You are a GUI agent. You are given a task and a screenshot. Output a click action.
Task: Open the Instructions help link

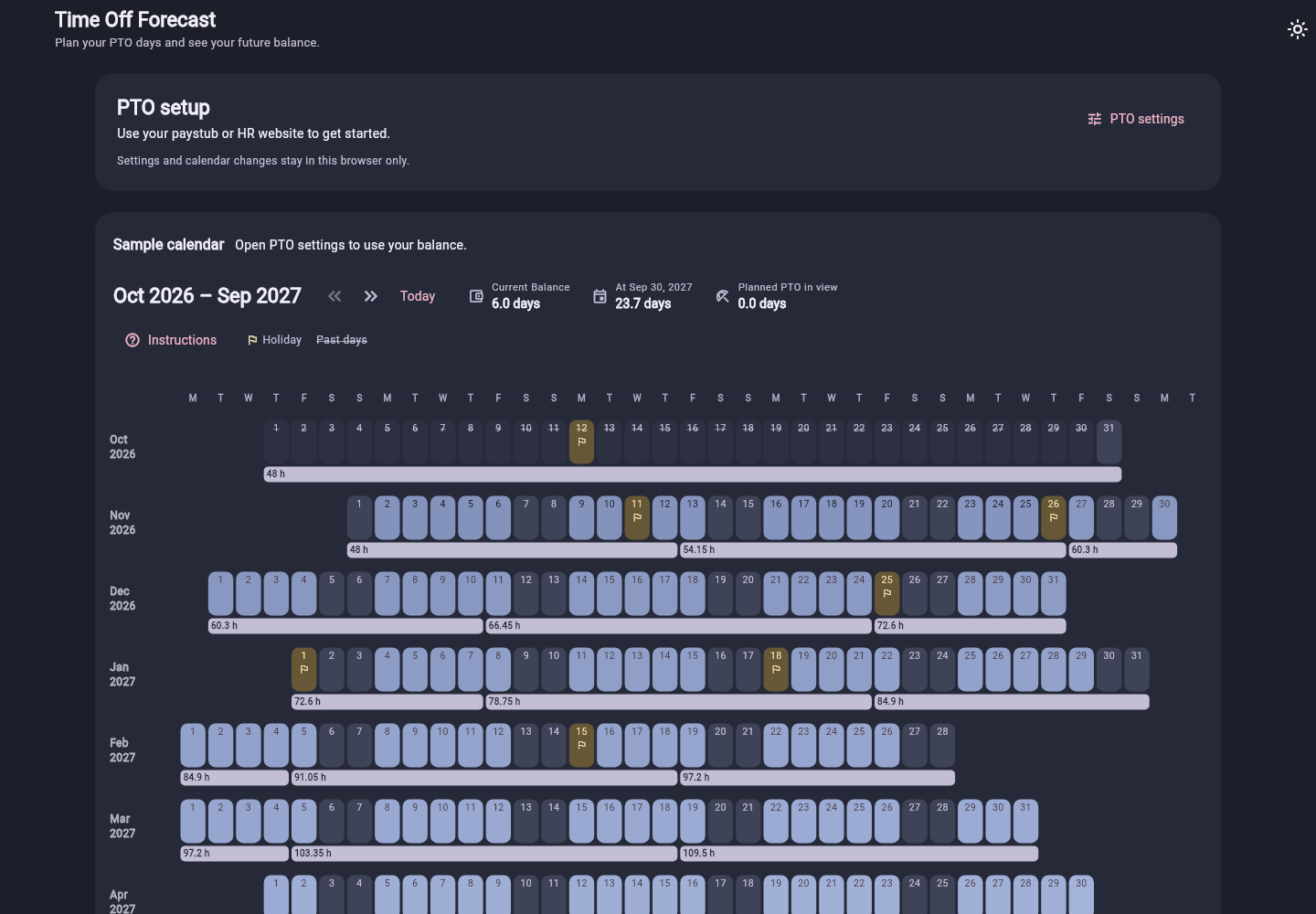point(171,340)
